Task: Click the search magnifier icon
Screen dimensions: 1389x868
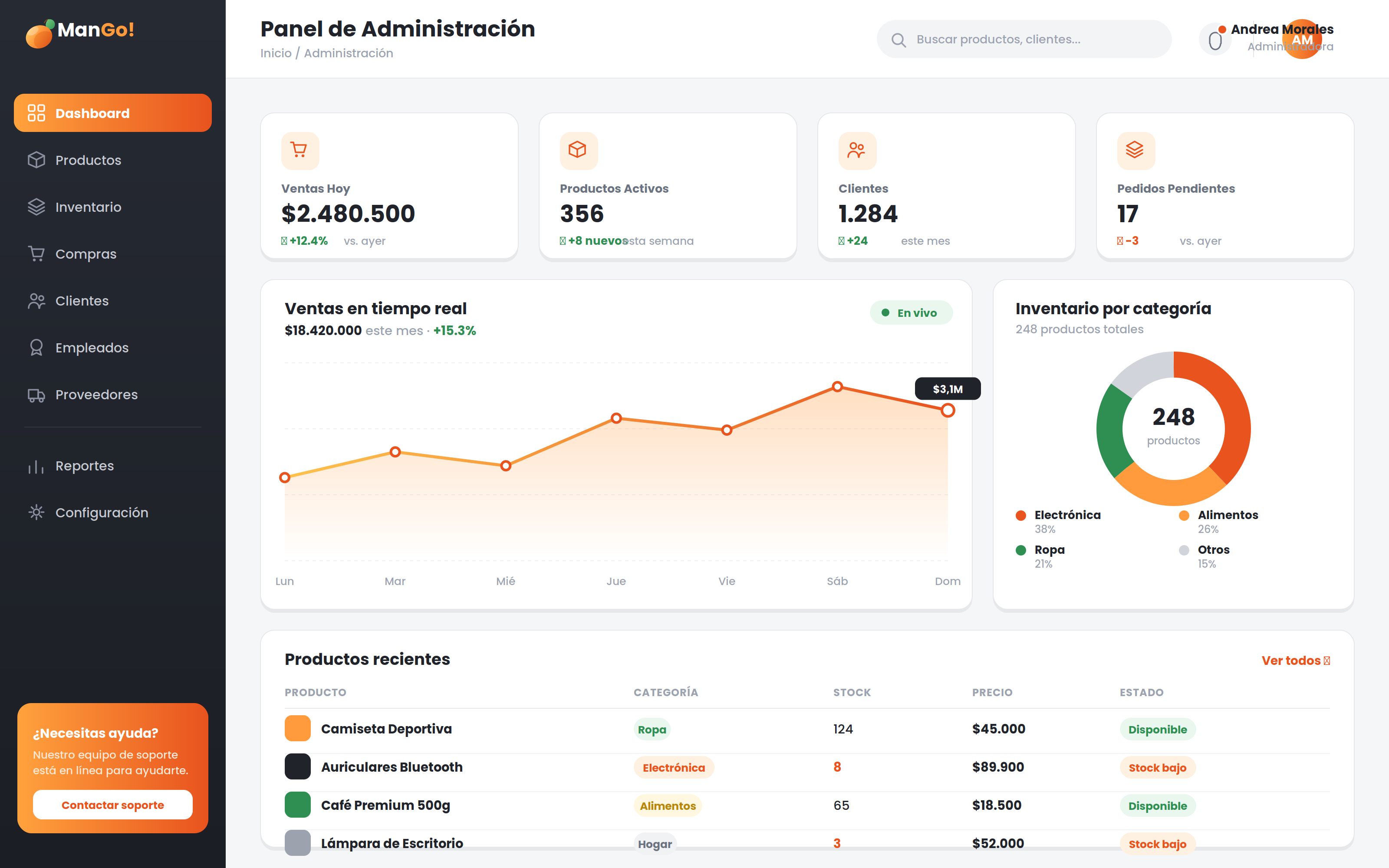Action: pyautogui.click(x=898, y=39)
